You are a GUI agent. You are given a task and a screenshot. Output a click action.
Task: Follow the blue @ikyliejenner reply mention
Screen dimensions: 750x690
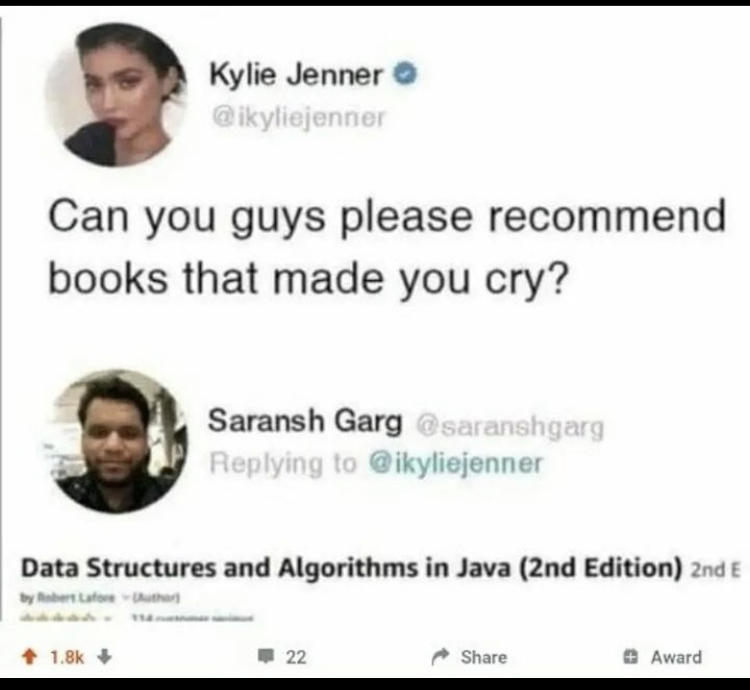tap(455, 463)
